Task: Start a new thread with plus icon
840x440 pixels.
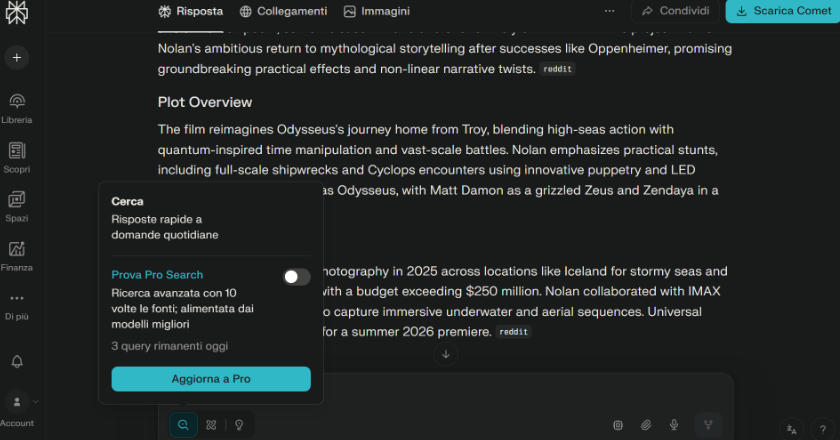Action: pyautogui.click(x=16, y=57)
